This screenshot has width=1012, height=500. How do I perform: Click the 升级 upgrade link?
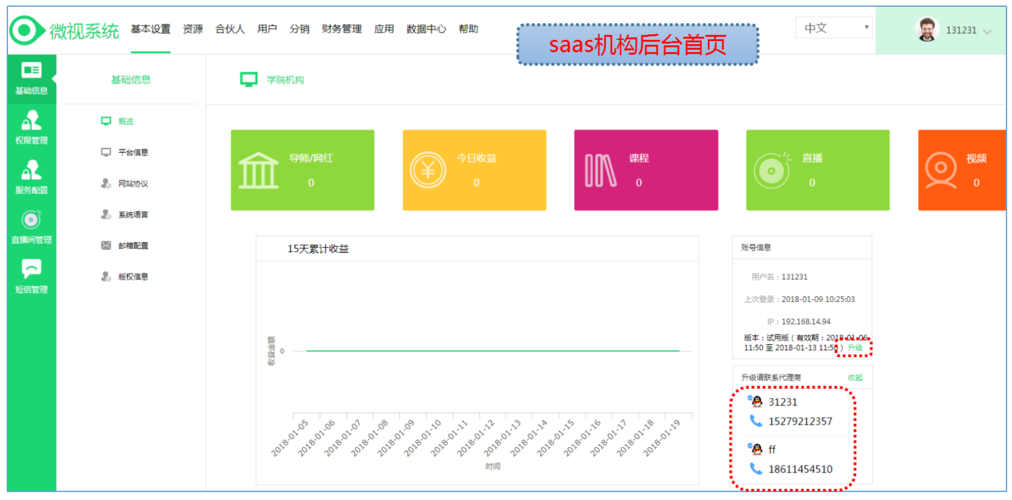click(855, 347)
